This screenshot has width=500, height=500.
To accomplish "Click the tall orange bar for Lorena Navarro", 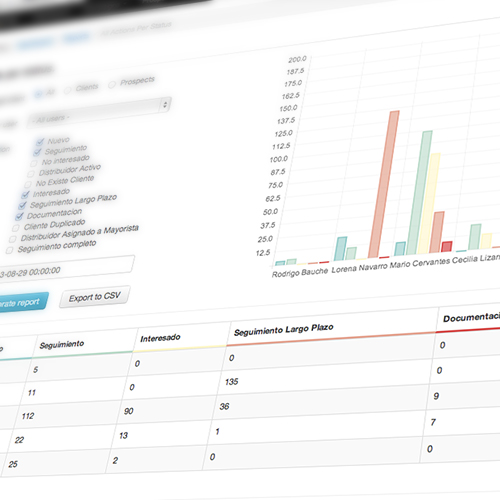I will (x=384, y=184).
